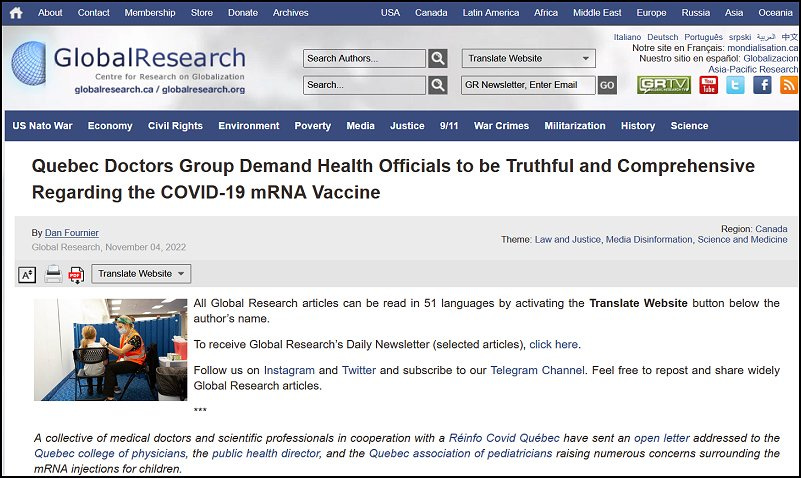The image size is (801, 478).
Task: Open the Militarization category
Action: point(575,126)
